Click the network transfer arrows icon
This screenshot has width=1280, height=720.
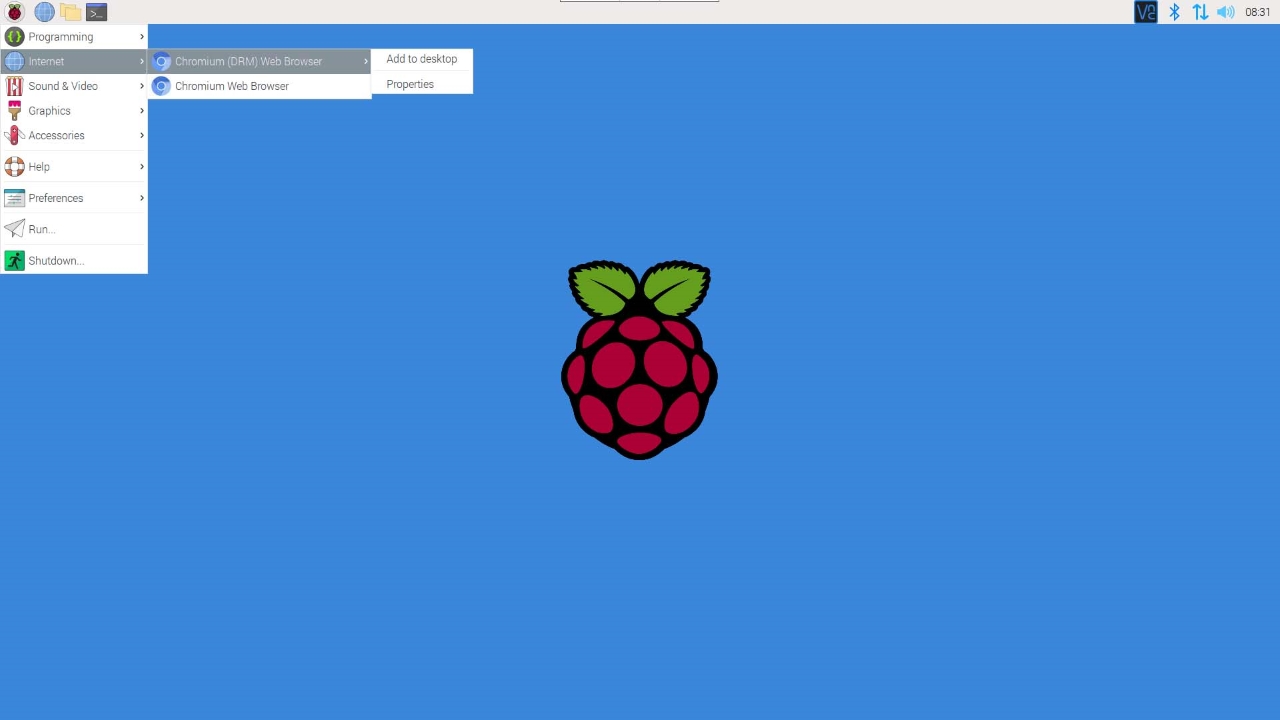pyautogui.click(x=1200, y=12)
